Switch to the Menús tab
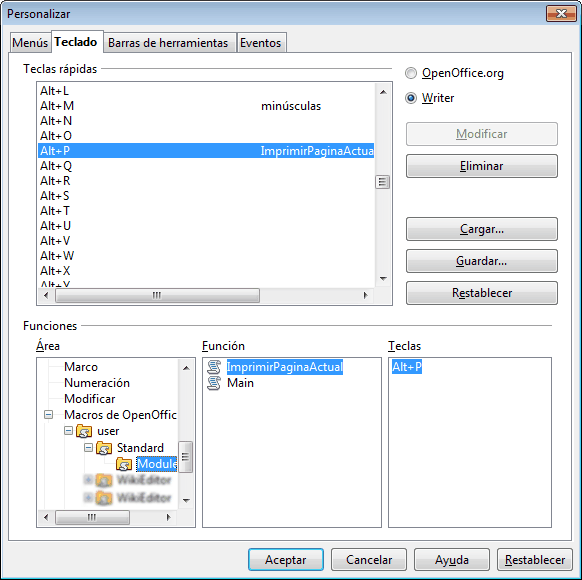Viewport: 582px width, 580px height. (30, 43)
